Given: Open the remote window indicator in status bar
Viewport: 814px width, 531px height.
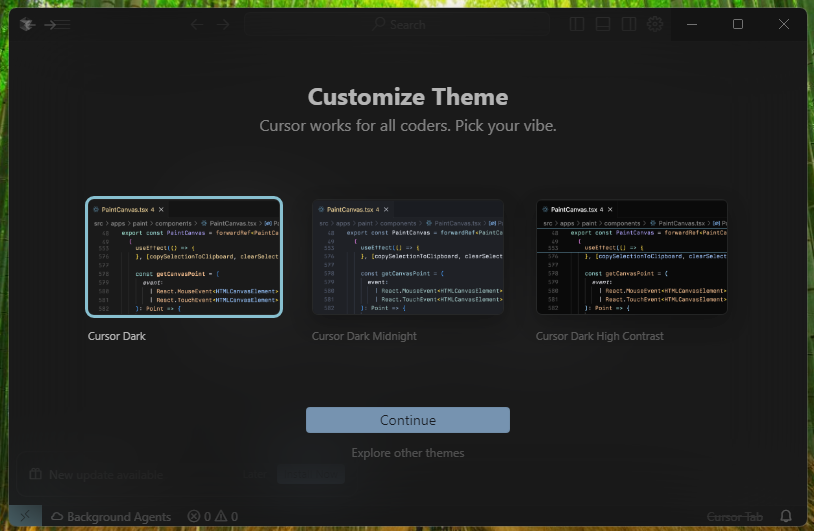Looking at the screenshot, I should (x=25, y=516).
